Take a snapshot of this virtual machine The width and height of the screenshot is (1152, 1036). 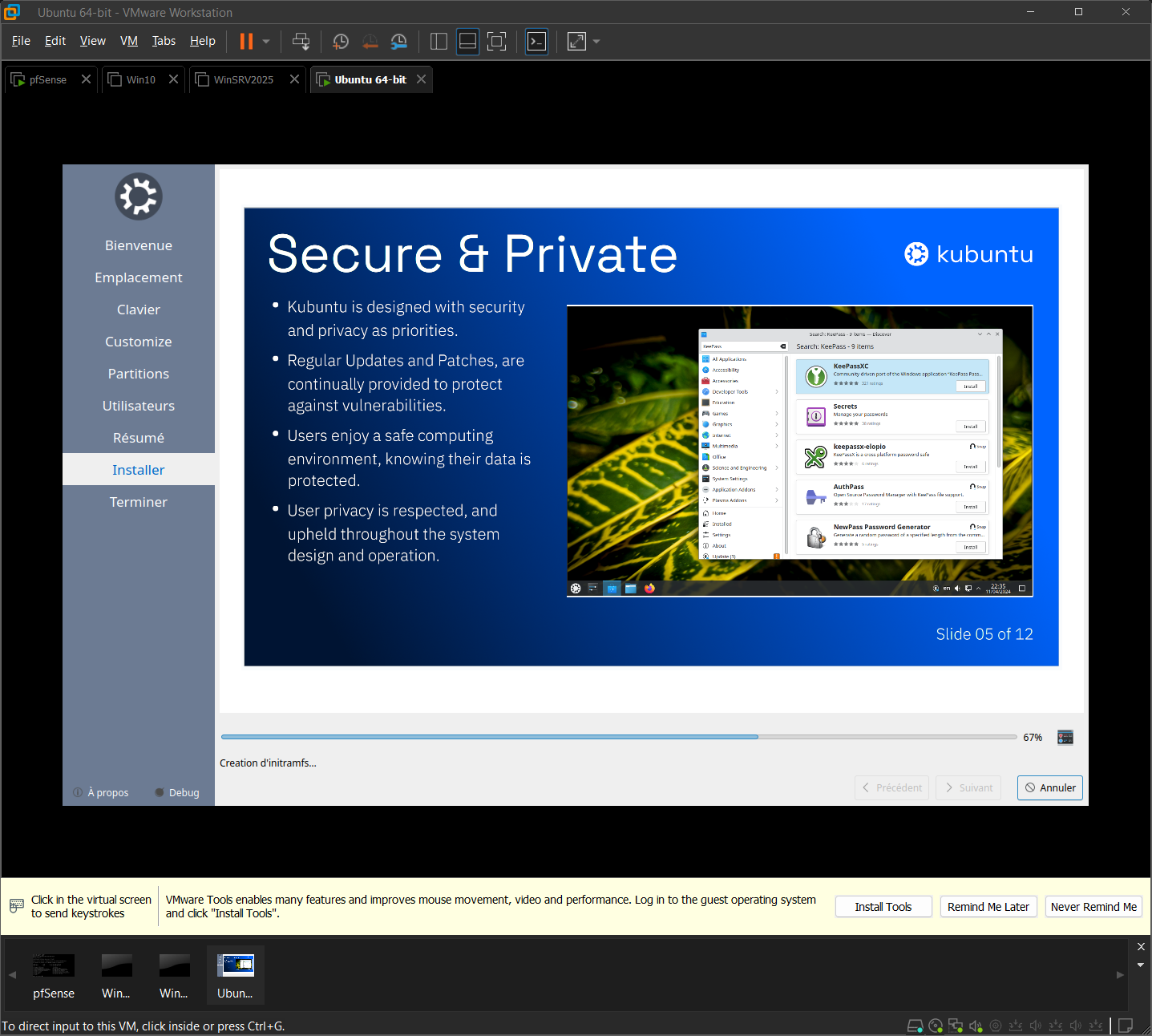click(341, 42)
